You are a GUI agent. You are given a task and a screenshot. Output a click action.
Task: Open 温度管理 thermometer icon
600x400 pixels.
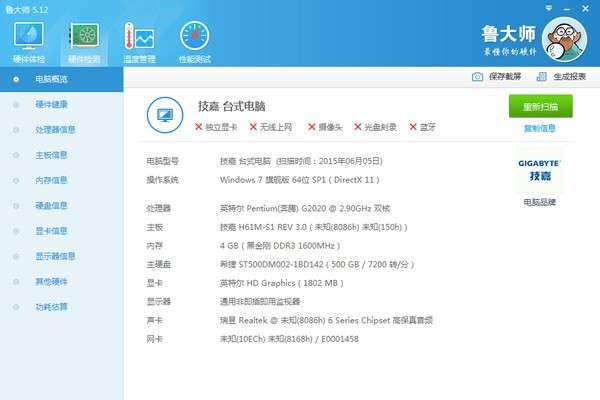pos(139,36)
